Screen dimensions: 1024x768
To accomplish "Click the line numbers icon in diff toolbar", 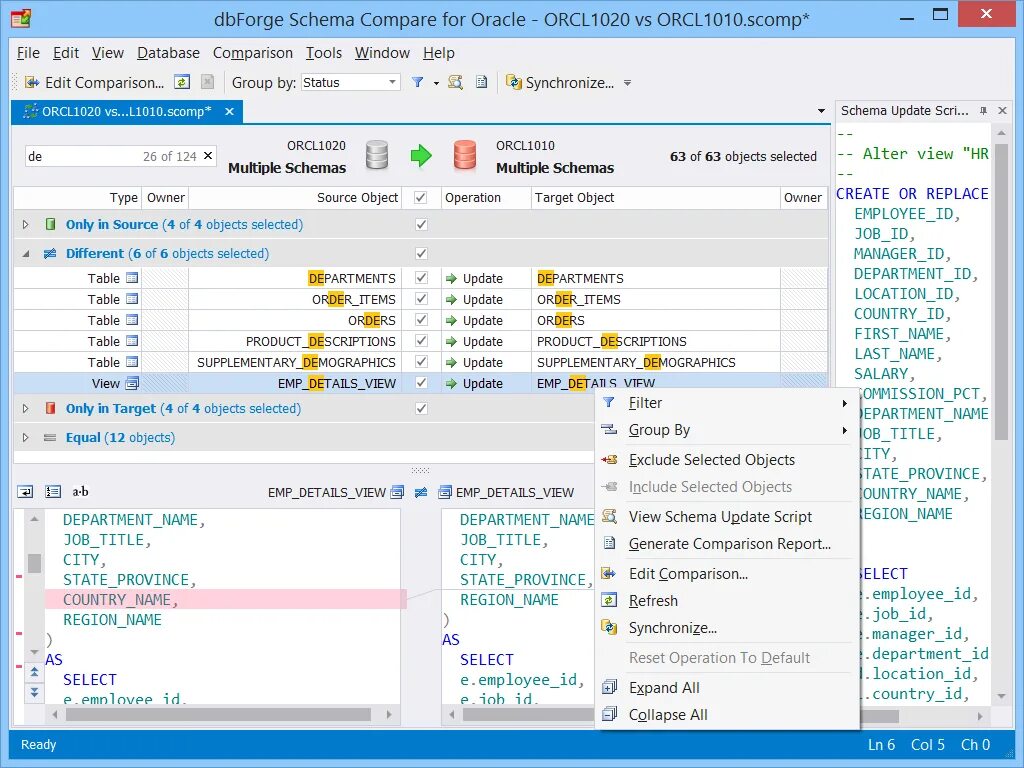I will coord(53,492).
